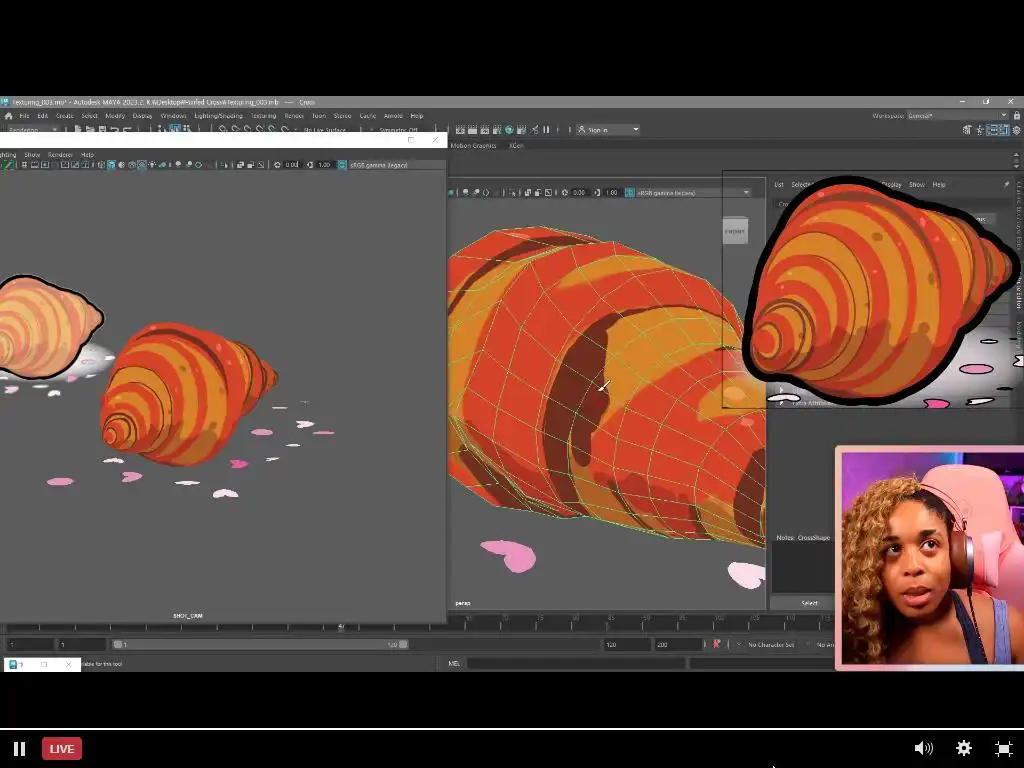The image size is (1024, 768).
Task: Click gamma icon in persp viewport toolbar
Action: [x=597, y=193]
